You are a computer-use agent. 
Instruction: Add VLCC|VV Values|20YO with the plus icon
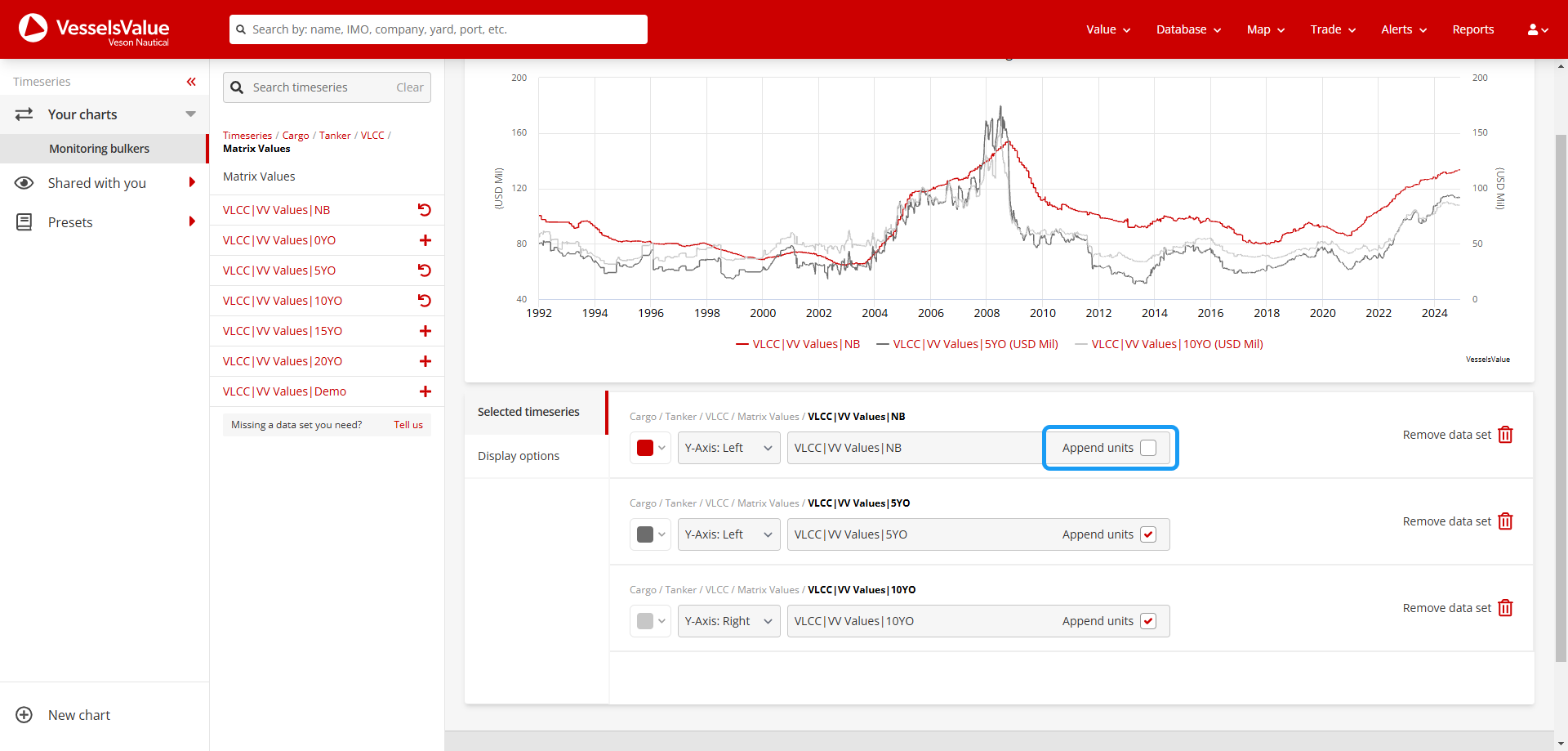pyautogui.click(x=425, y=360)
